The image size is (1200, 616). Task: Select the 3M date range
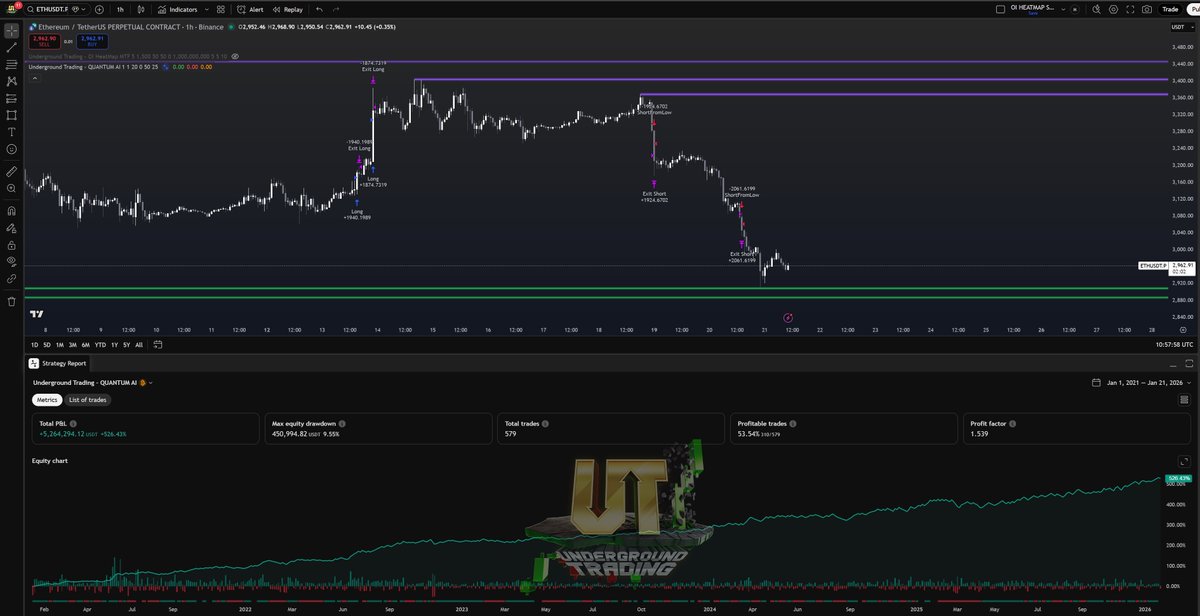[72, 344]
